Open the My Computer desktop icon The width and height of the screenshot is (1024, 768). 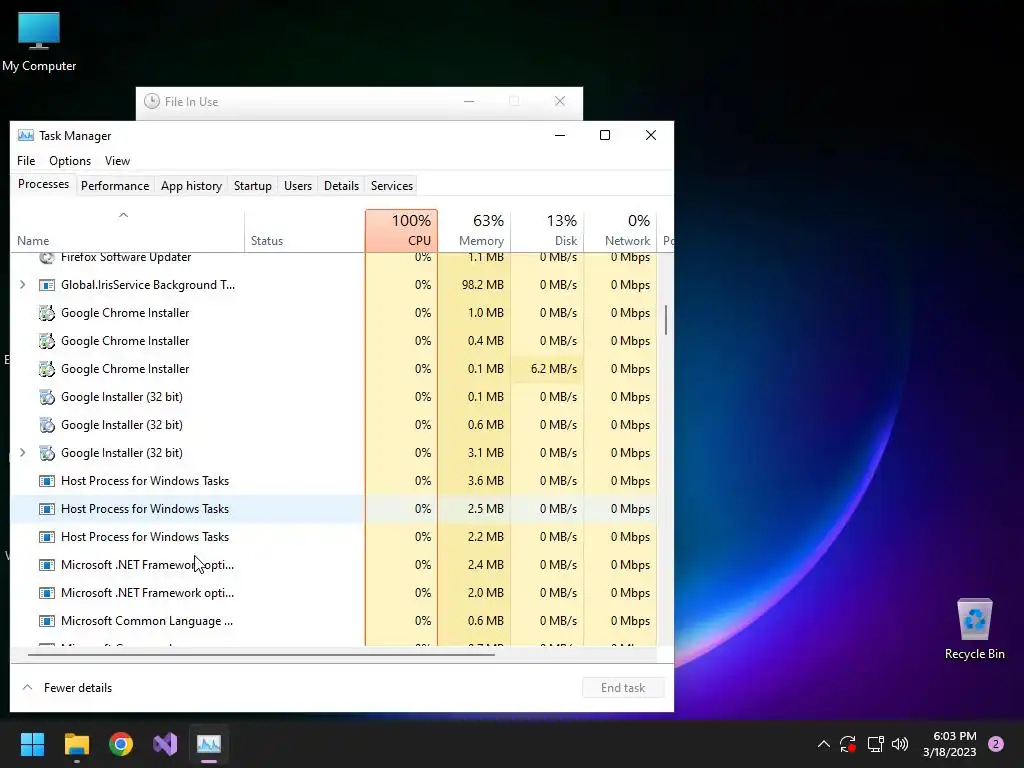click(x=39, y=42)
